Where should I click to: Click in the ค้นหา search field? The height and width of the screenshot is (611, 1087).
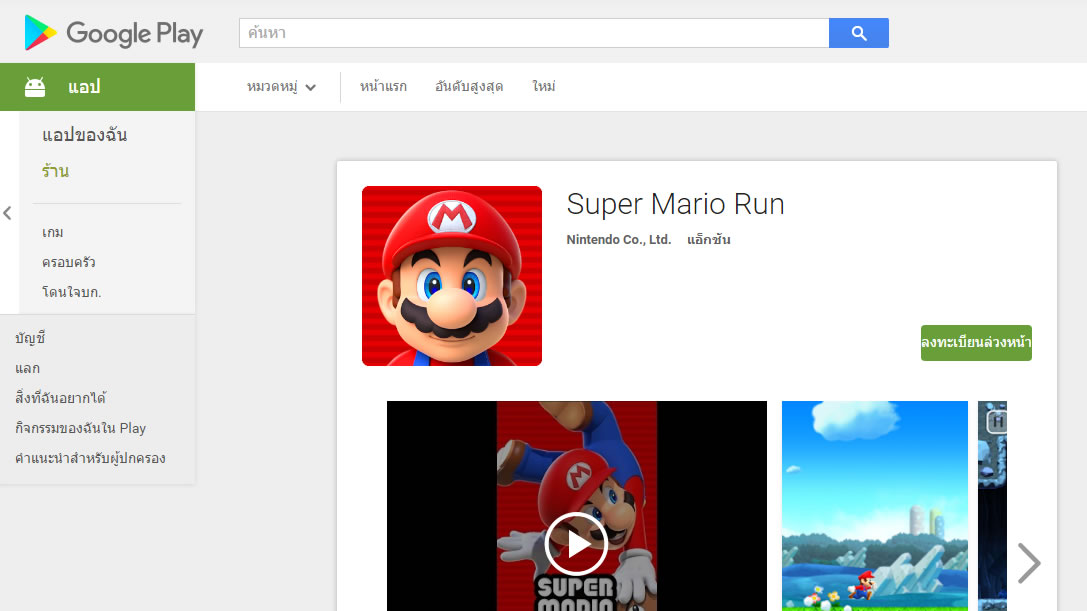point(533,33)
